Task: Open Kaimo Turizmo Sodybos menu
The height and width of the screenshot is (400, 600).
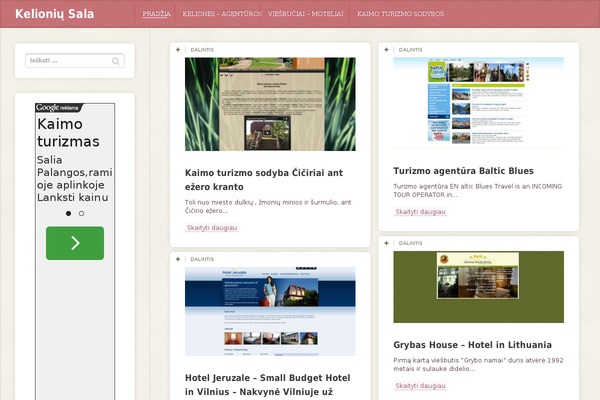Action: point(400,14)
